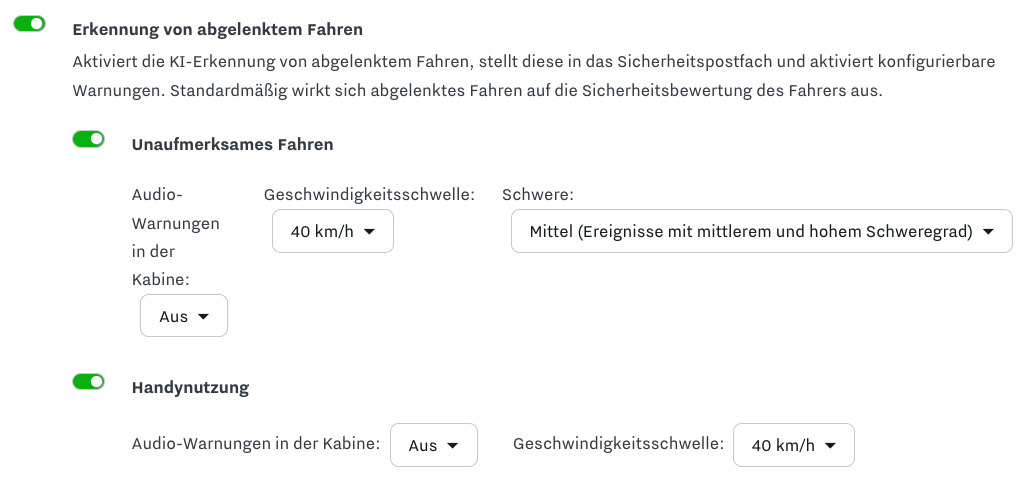Open Handynutzung '40 km/h' speed threshold dropdown
The image size is (1022, 480).
click(793, 445)
